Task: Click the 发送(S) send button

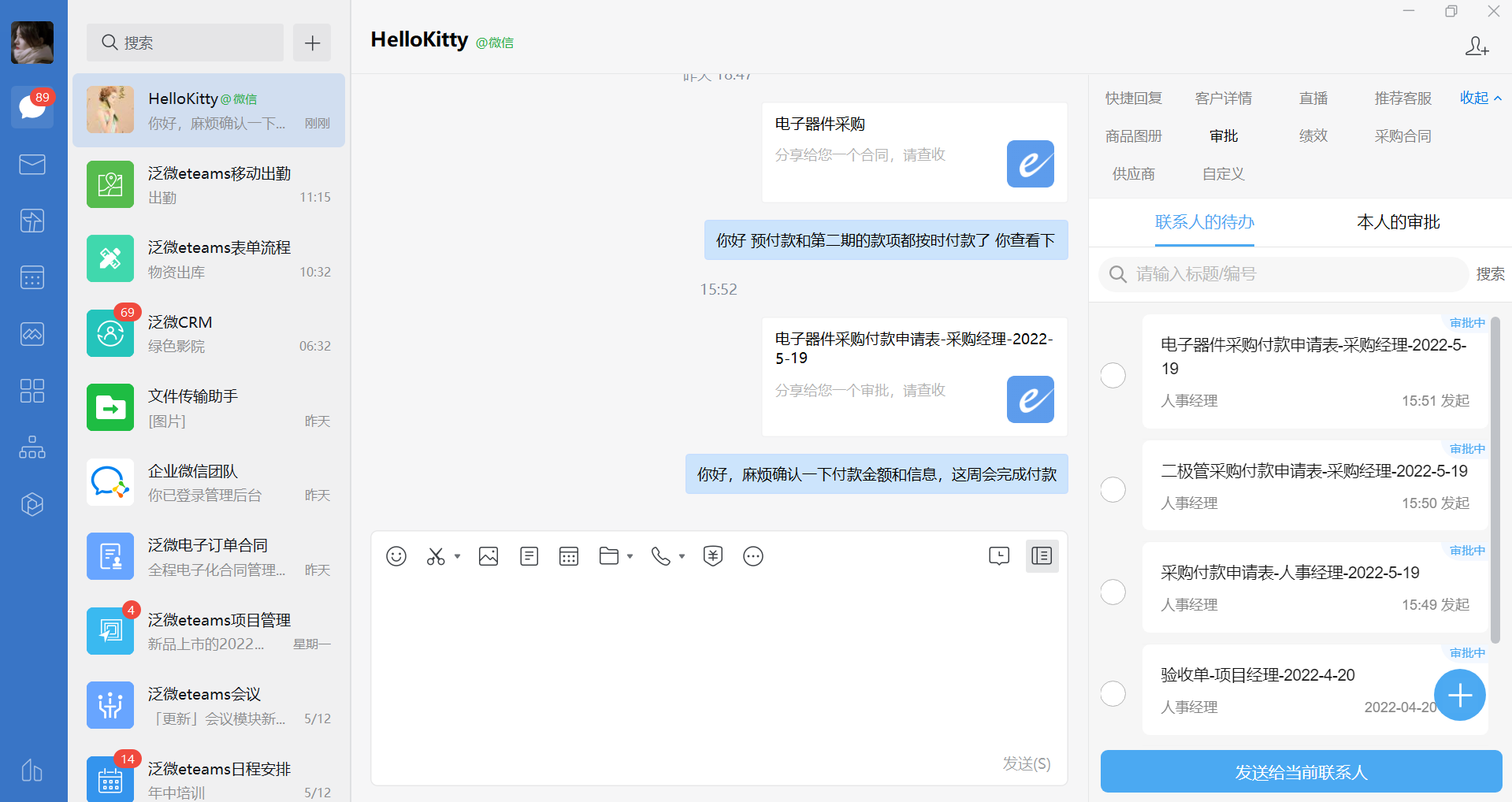Action: (x=1026, y=763)
